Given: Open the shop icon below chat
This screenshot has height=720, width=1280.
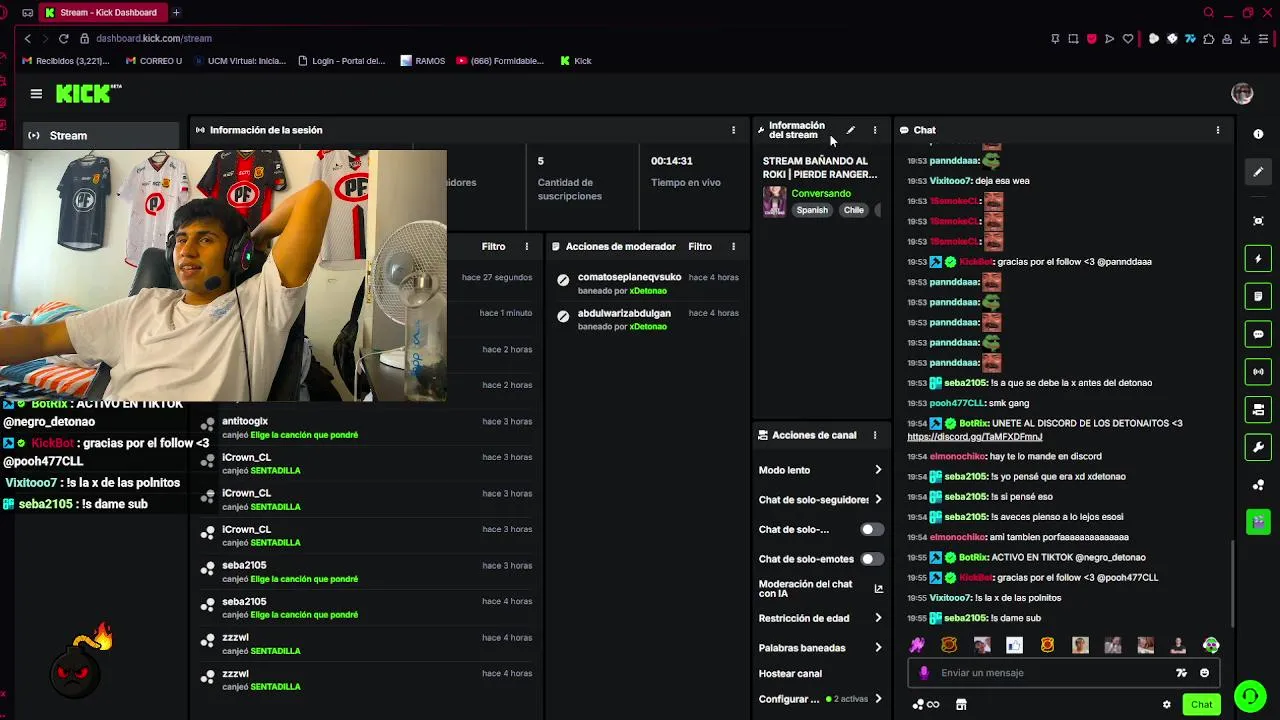Looking at the screenshot, I should pyautogui.click(x=961, y=704).
